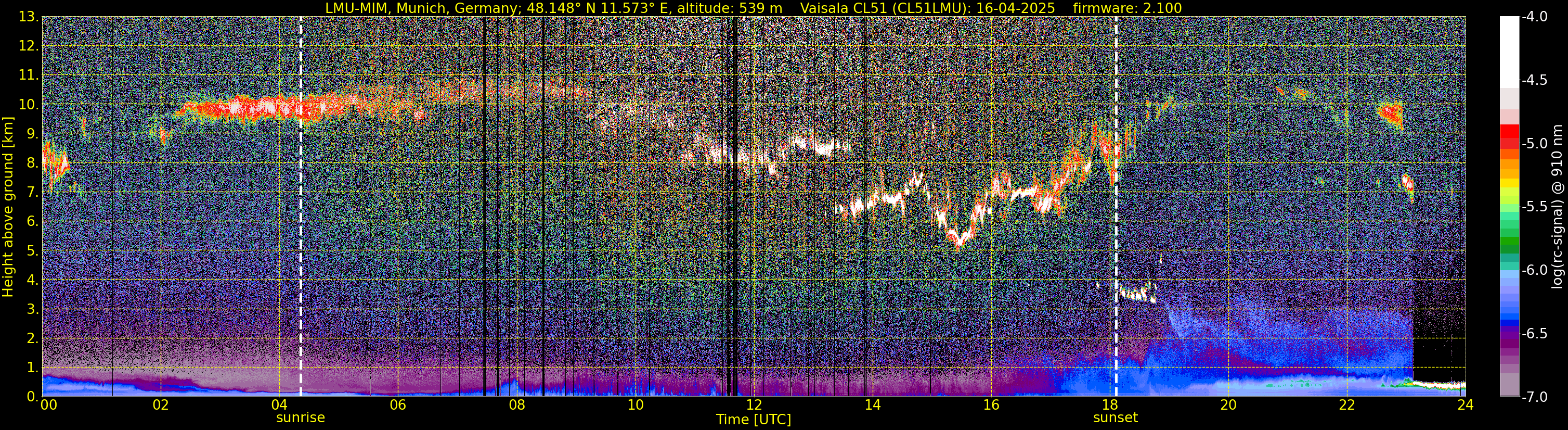This screenshot has height=430, width=1568.
Task: Click the colorbar value '-7.0'
Action: [x=1535, y=397]
